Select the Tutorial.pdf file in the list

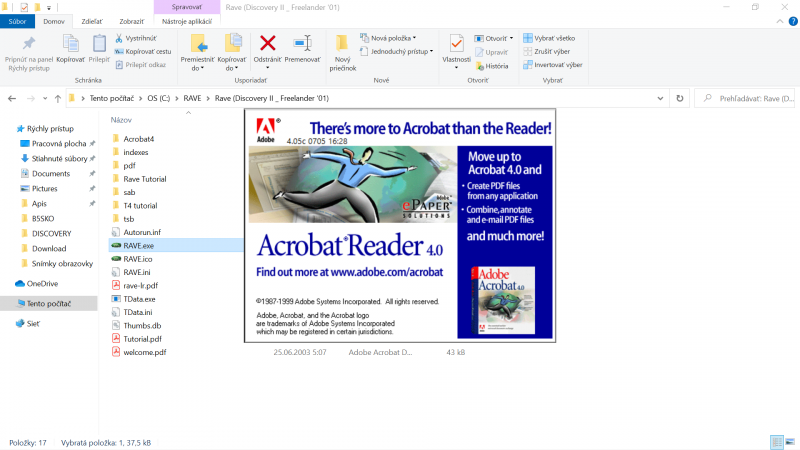point(142,339)
